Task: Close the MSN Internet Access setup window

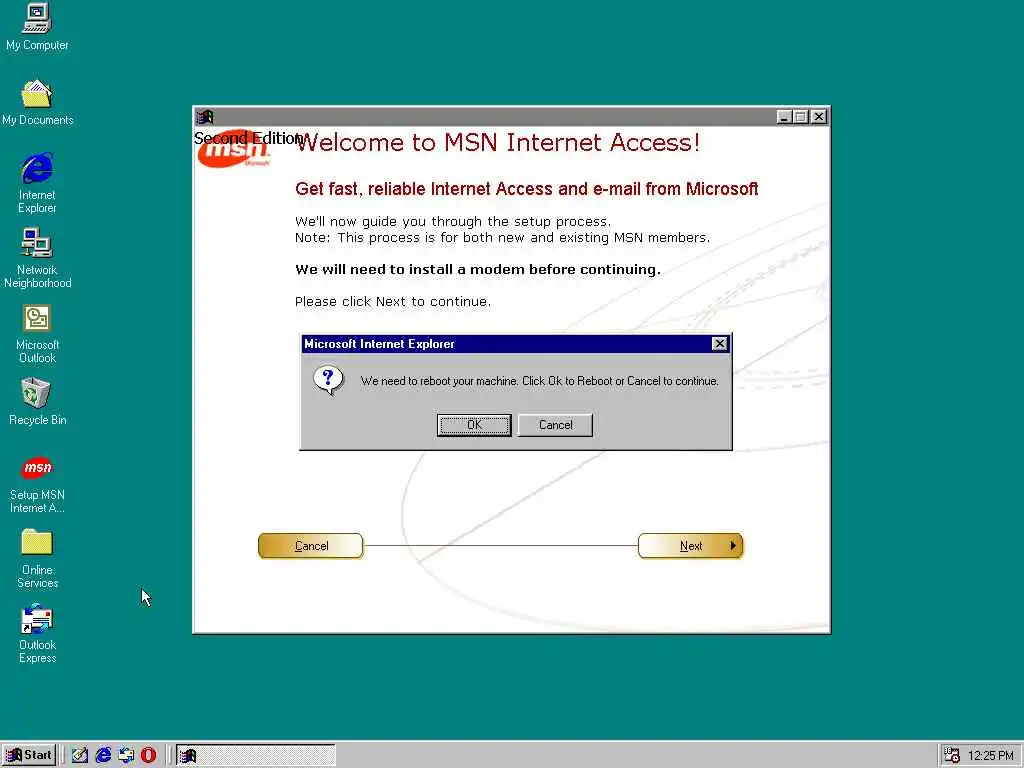Action: click(819, 117)
